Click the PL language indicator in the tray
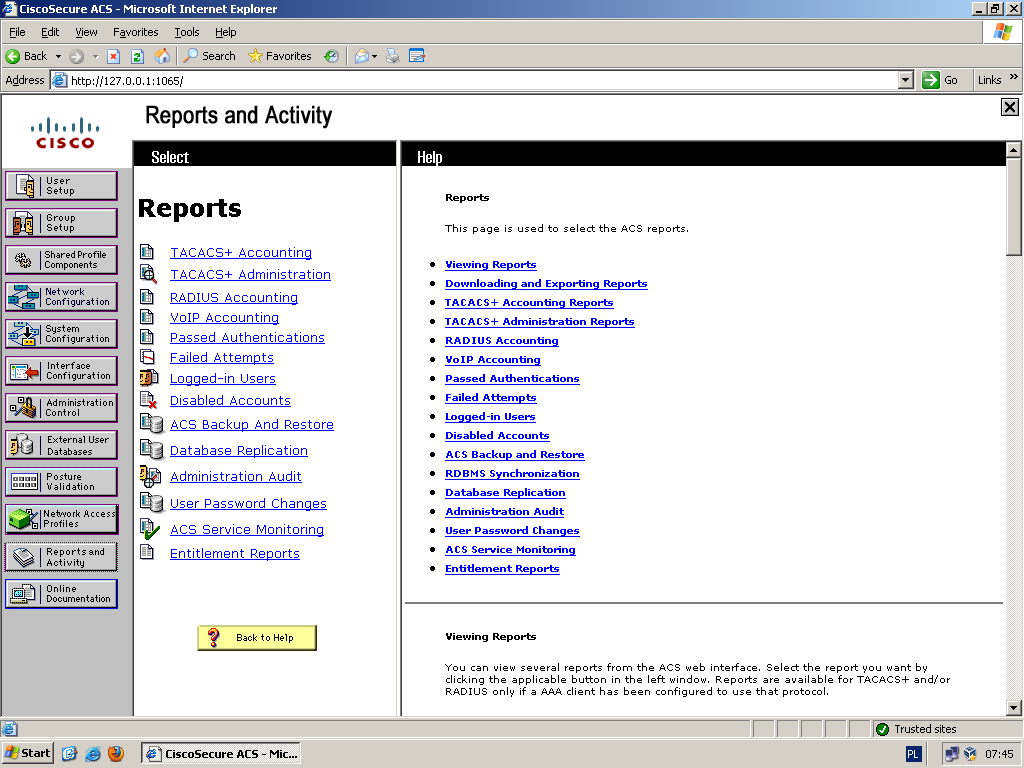Screen dimensions: 1024x768 [x=912, y=754]
